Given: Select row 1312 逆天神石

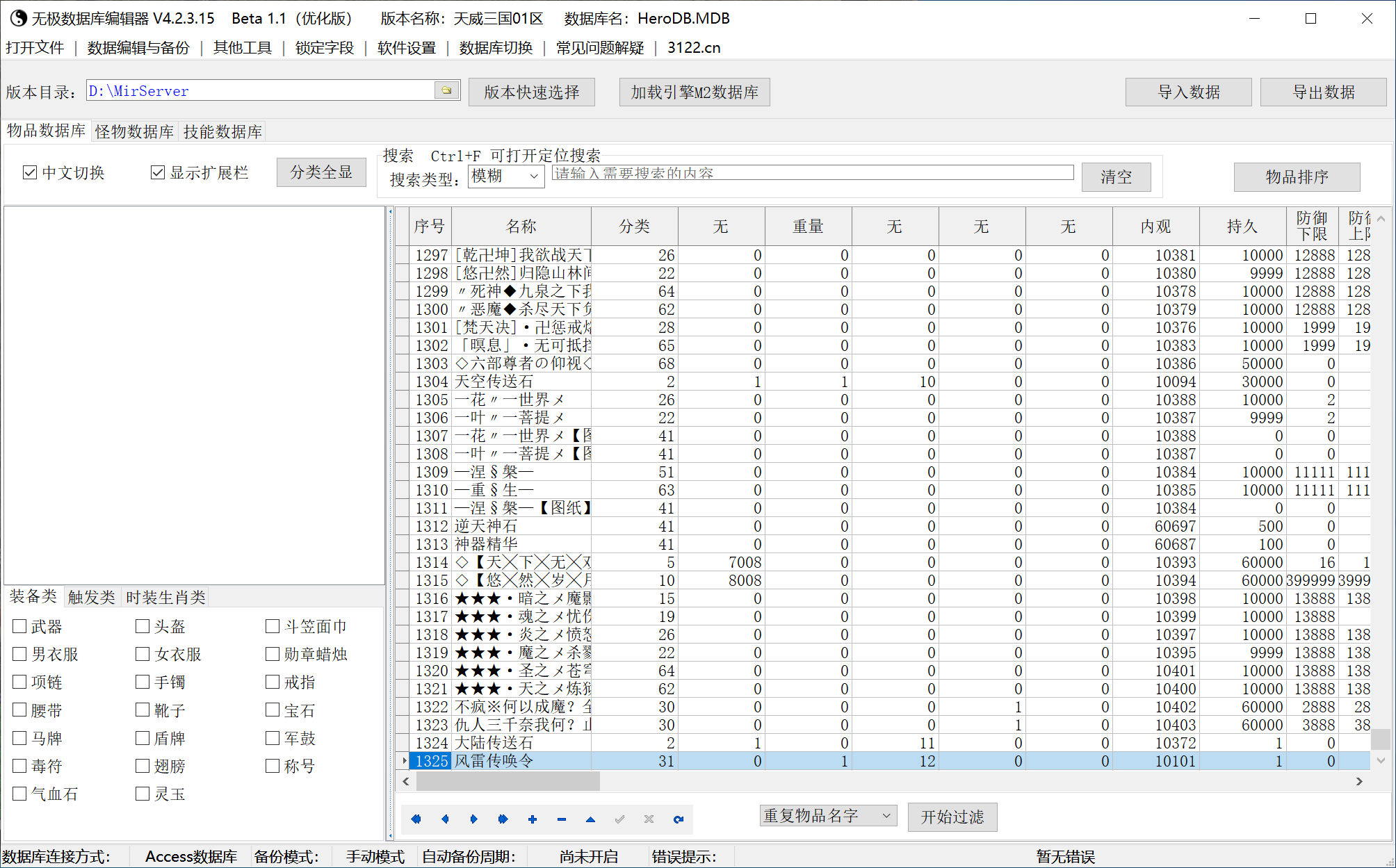Looking at the screenshot, I should click(883, 526).
